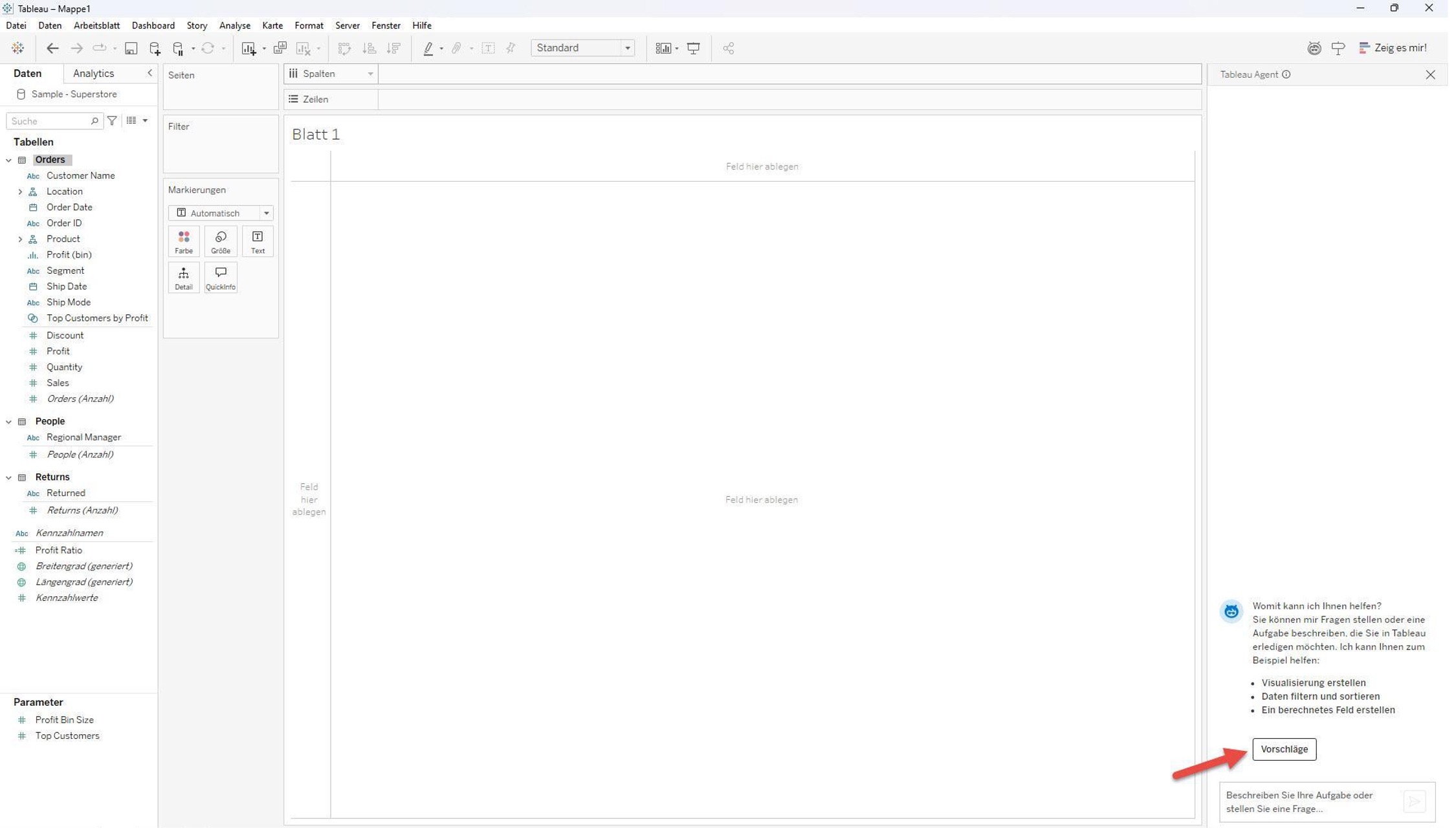
Task: Click the Save workbook icon in the toolbar
Action: 131,49
